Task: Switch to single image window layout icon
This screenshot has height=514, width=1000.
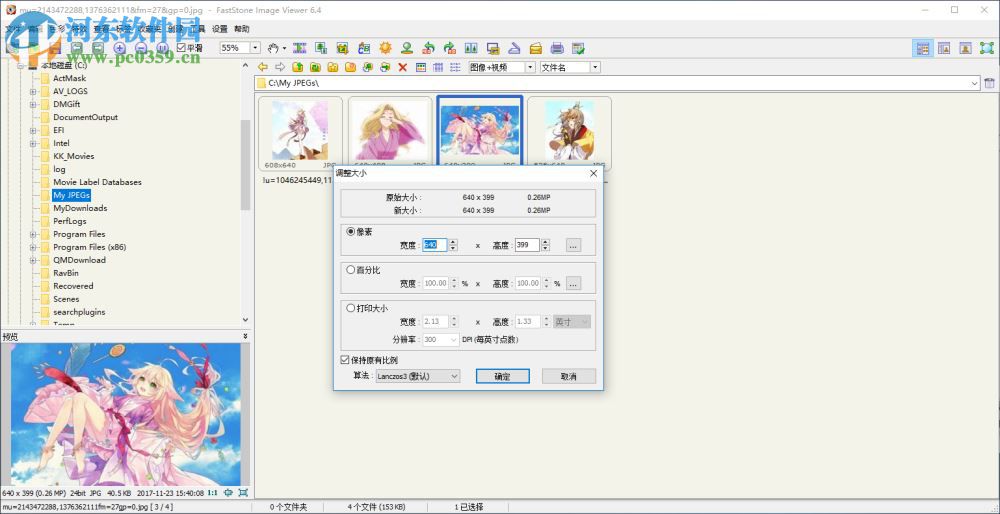Action: (965, 48)
